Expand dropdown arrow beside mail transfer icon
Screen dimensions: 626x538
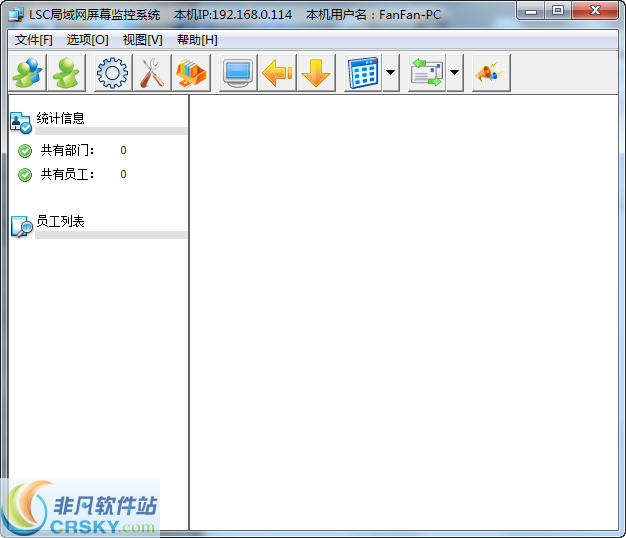point(455,73)
